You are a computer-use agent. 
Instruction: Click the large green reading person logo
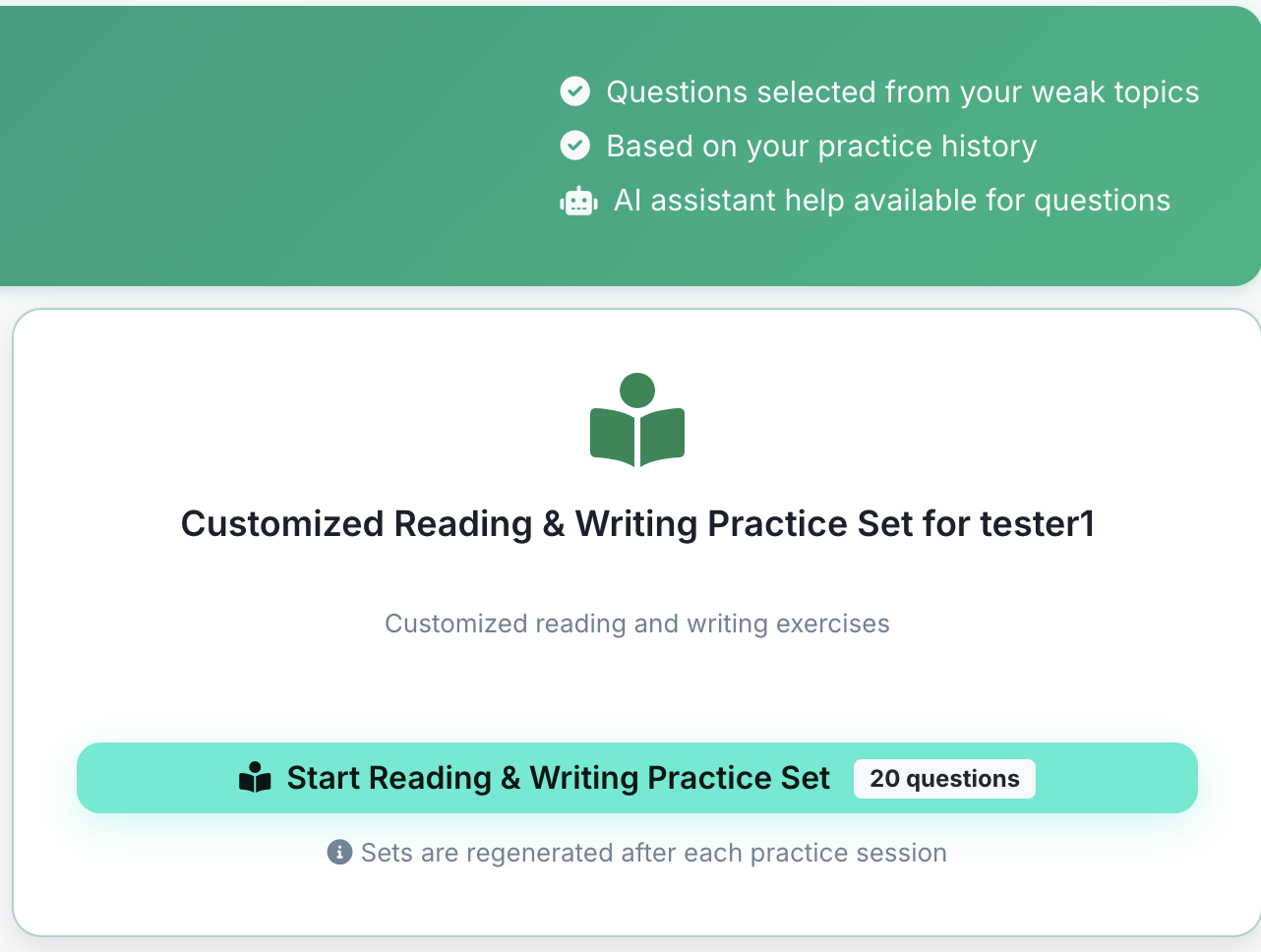(637, 418)
